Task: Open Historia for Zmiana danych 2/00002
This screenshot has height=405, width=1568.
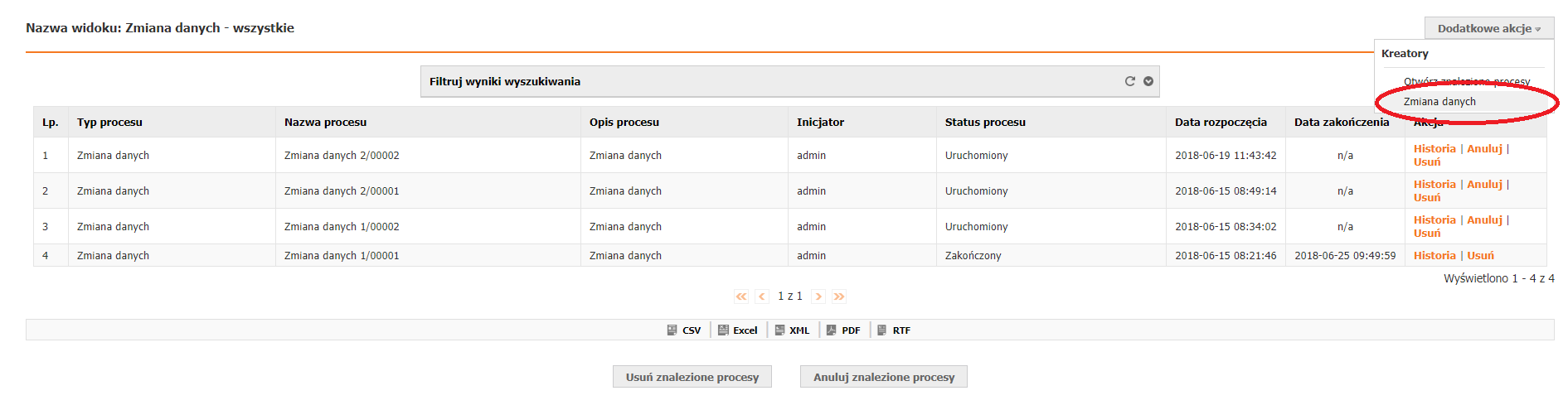Action: tap(1435, 149)
